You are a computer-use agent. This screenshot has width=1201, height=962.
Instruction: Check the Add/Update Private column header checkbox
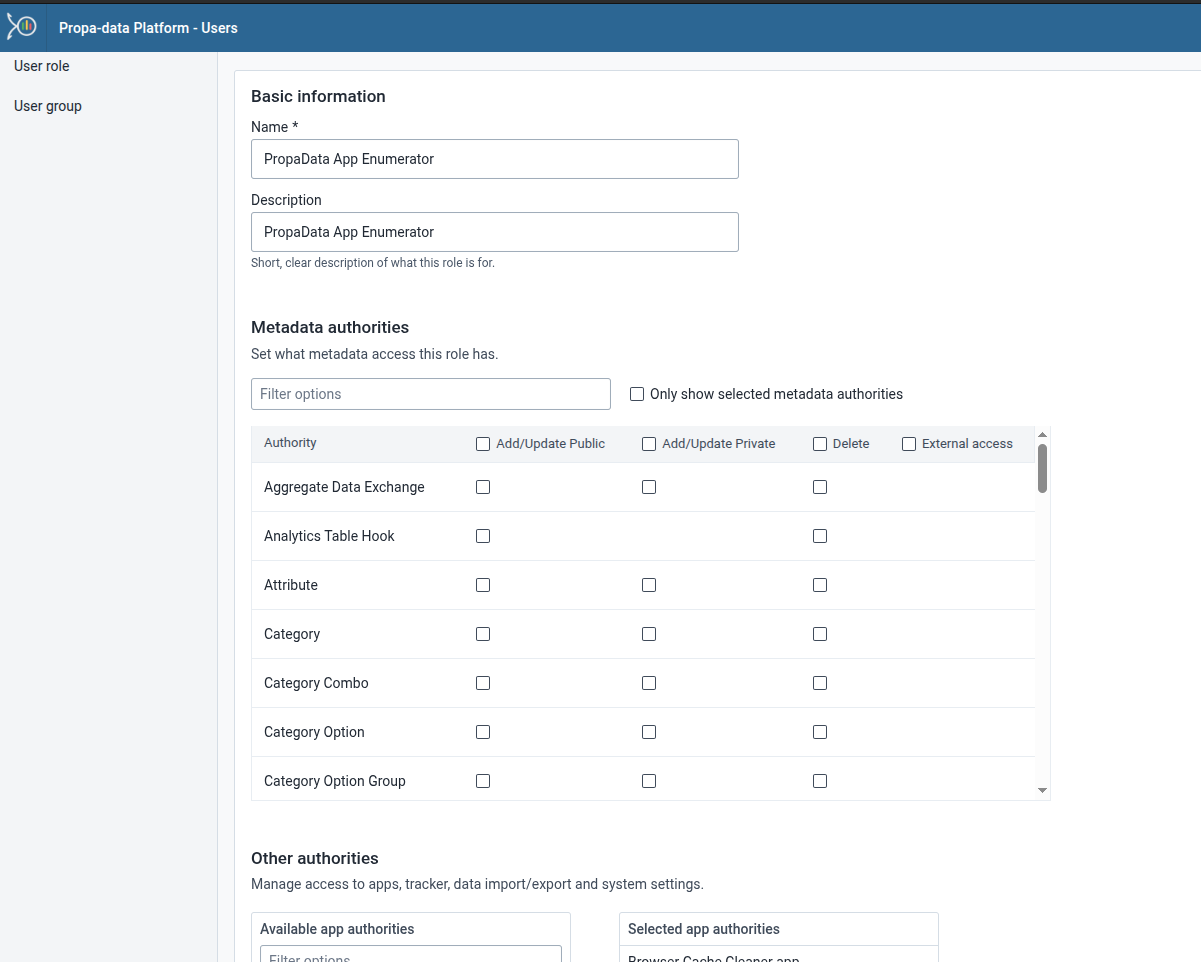click(649, 443)
